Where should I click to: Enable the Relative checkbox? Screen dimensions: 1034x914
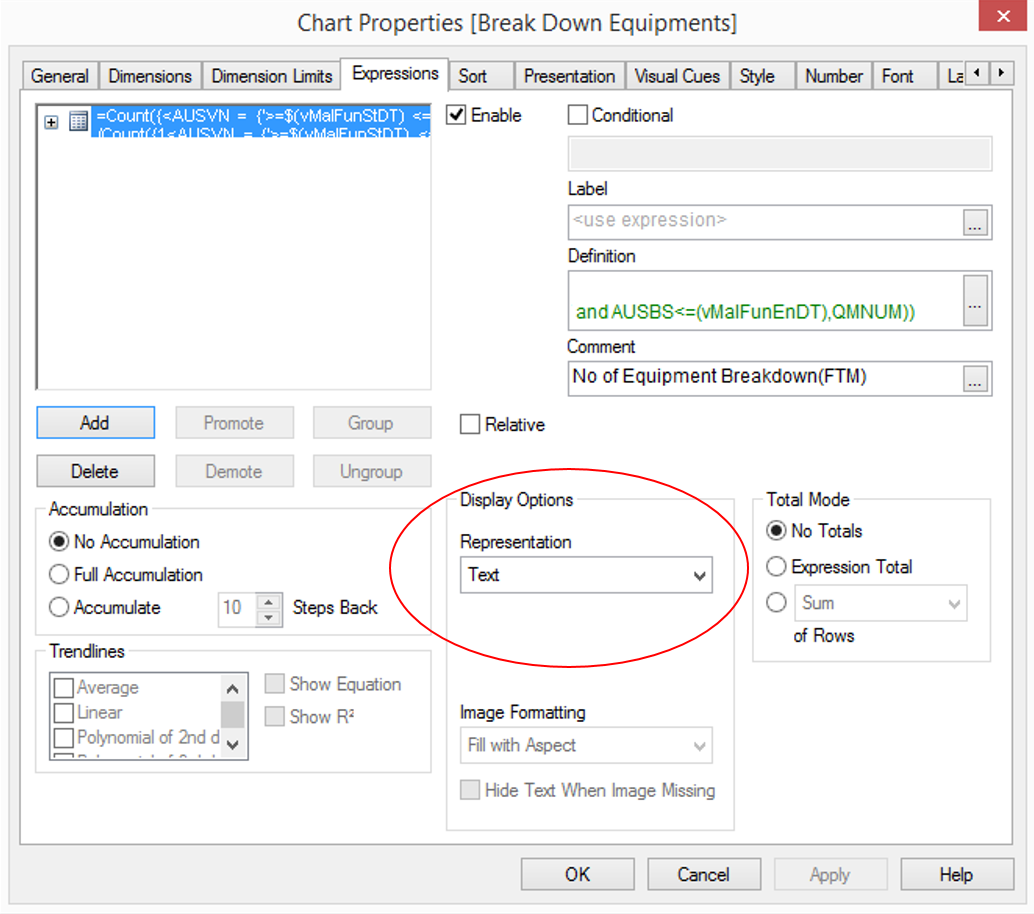pos(470,425)
